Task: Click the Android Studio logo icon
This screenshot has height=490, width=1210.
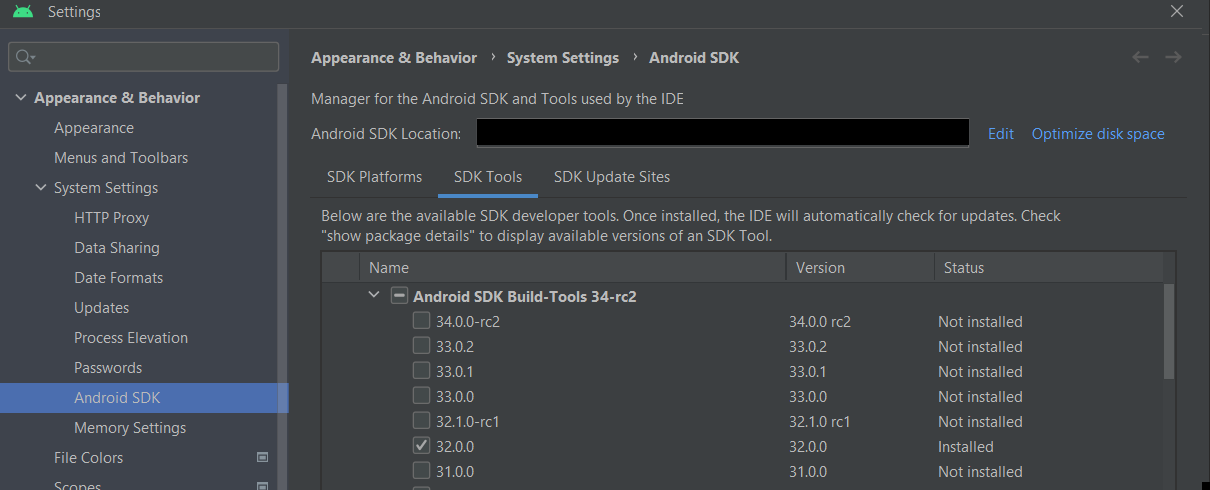Action: (x=23, y=12)
